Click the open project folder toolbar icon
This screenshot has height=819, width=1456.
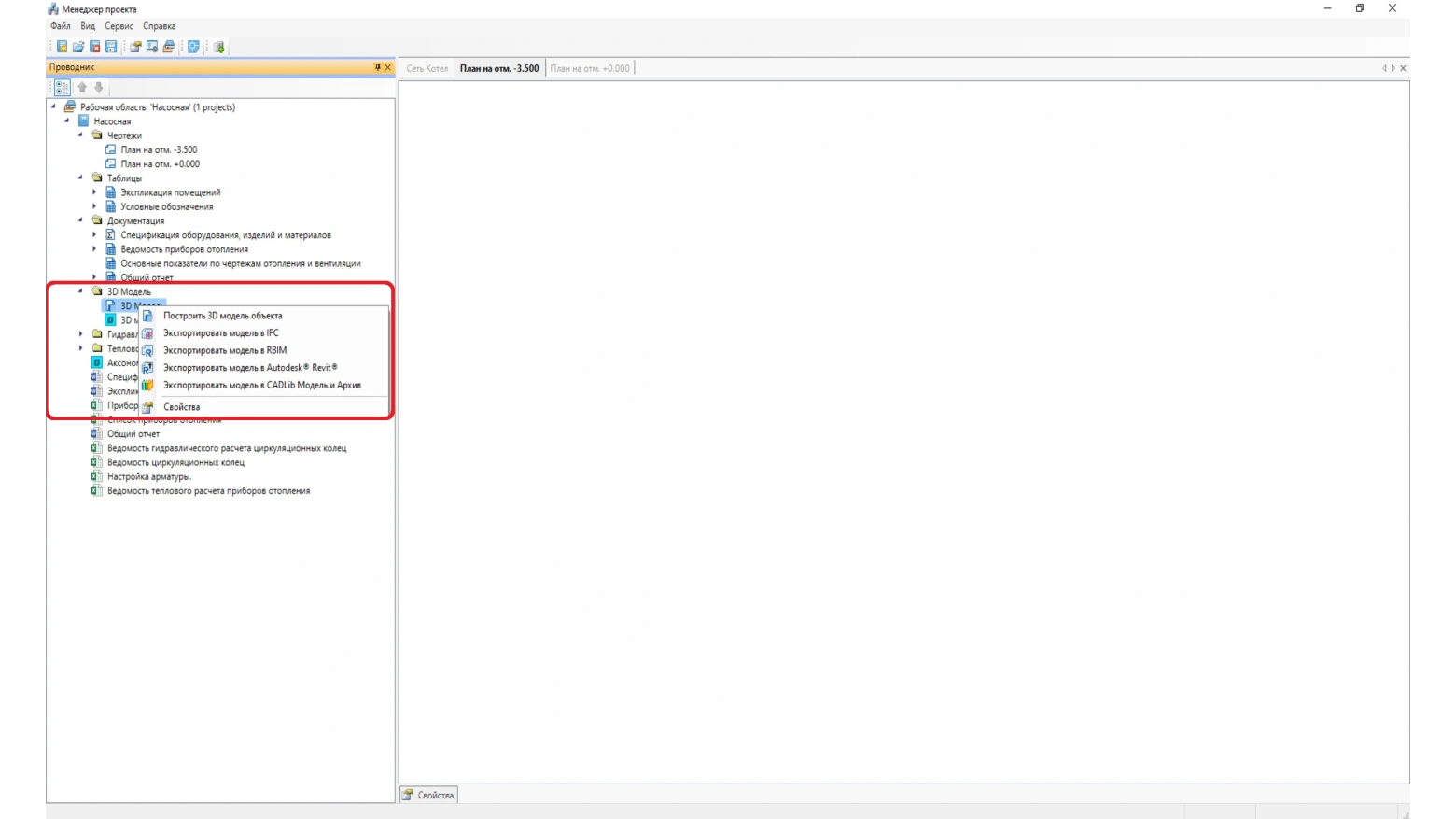[78, 47]
